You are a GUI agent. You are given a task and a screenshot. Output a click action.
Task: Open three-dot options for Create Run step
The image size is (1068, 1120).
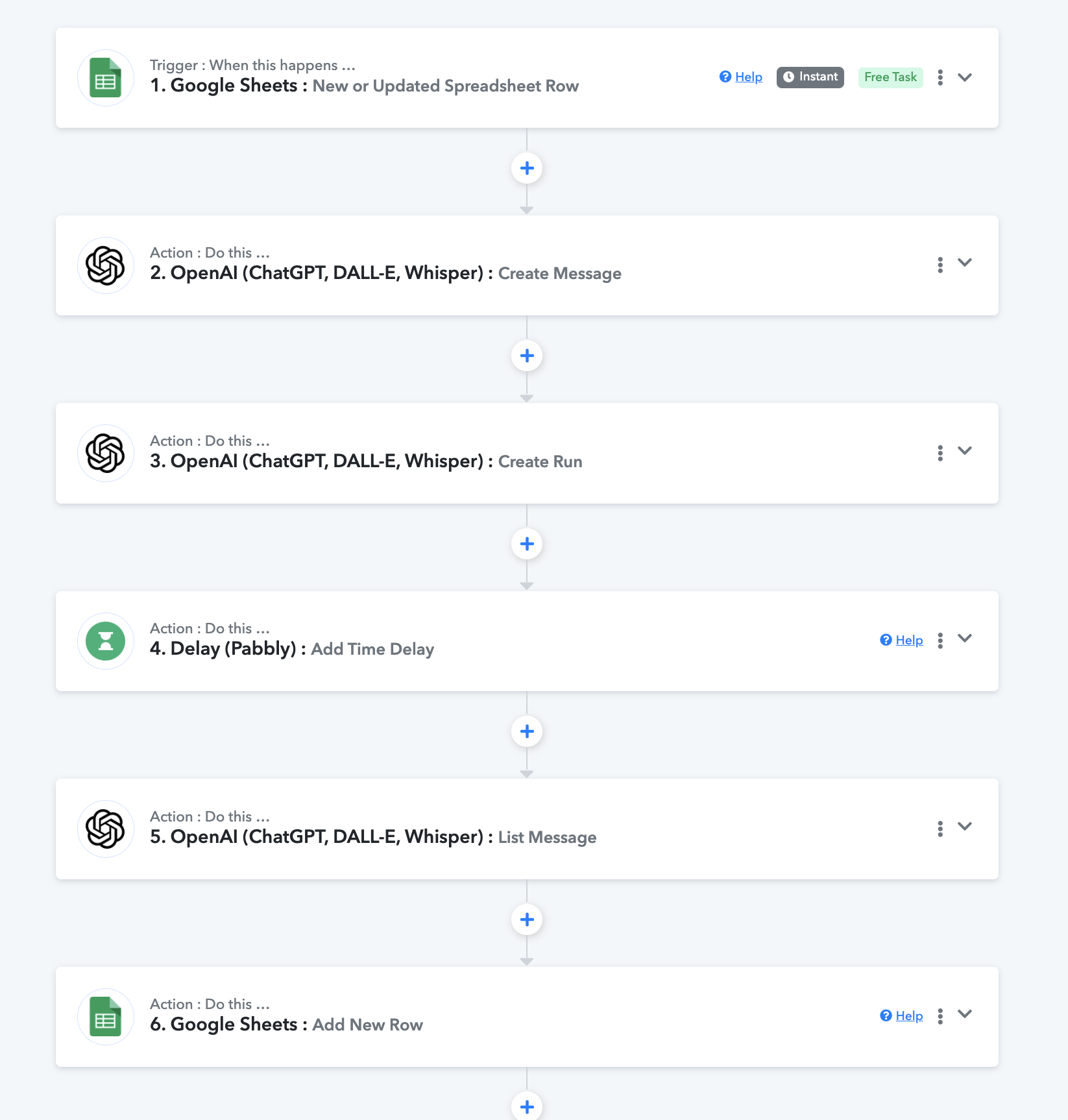[940, 453]
